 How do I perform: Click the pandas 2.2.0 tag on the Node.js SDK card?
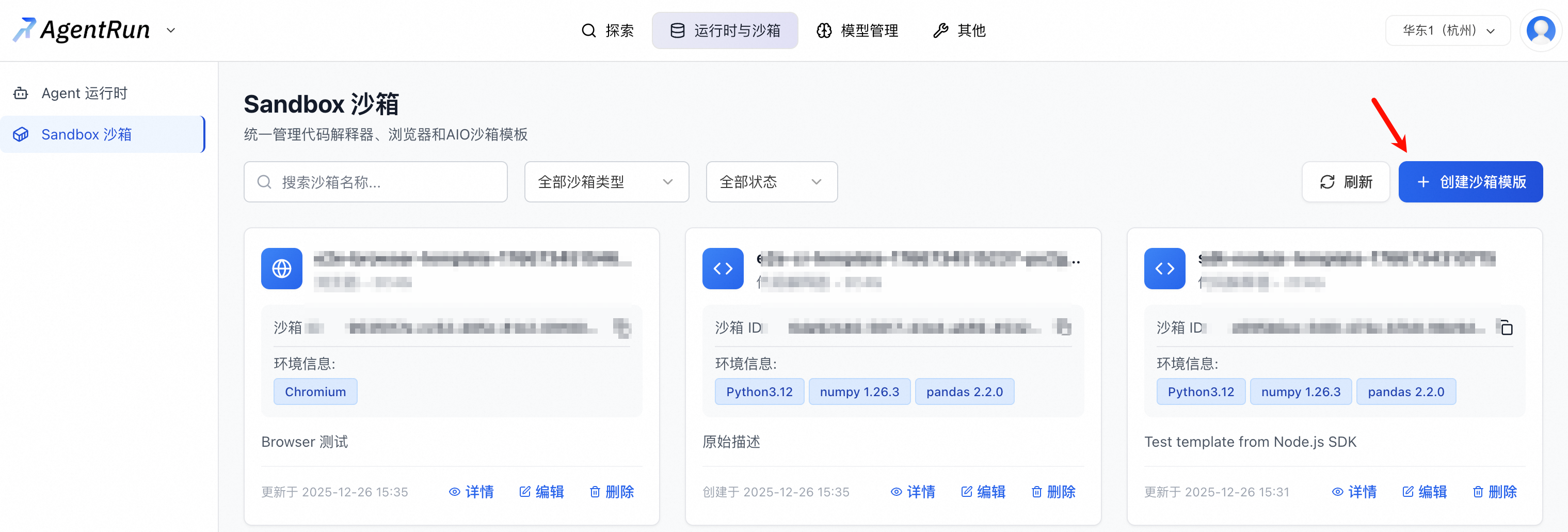pos(1405,392)
